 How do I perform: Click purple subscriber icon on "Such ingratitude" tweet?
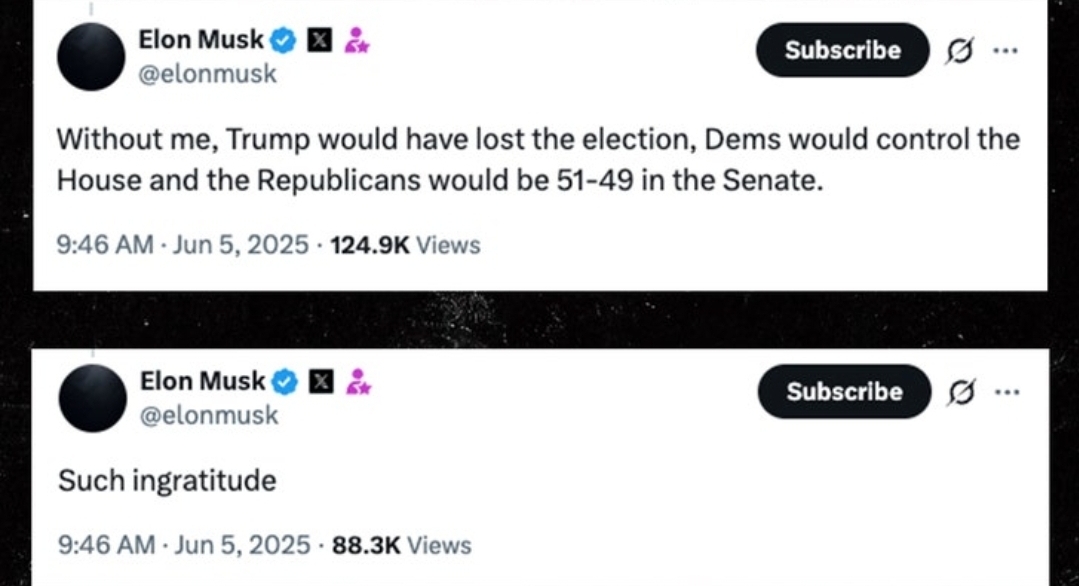(356, 381)
